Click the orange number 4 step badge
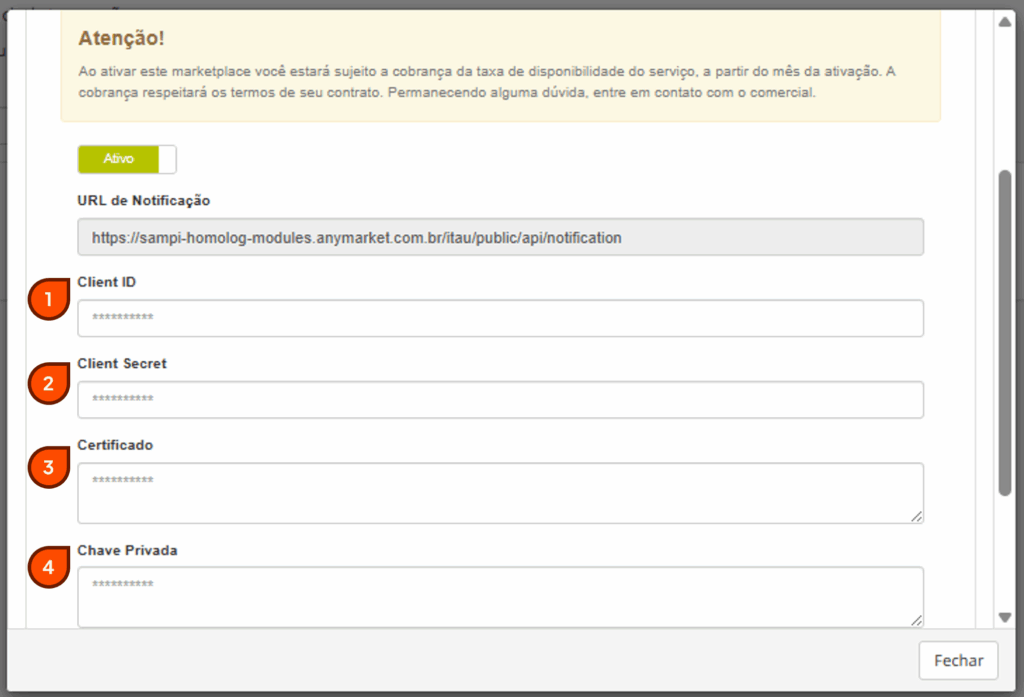The image size is (1024, 697). click(48, 569)
